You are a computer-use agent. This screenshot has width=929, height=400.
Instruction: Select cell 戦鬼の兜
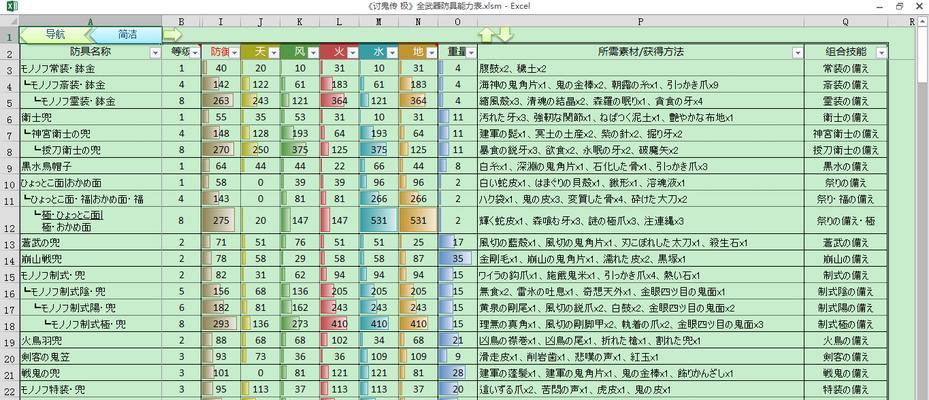pyautogui.click(x=91, y=373)
